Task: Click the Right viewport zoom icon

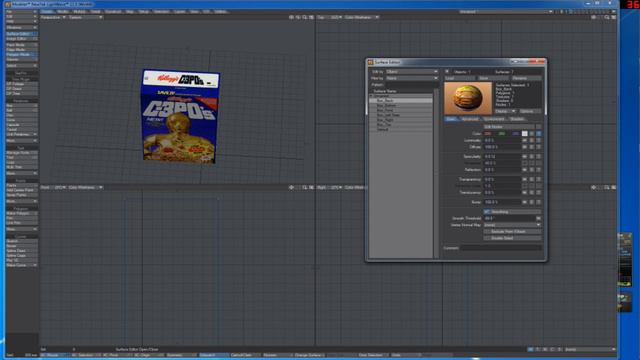Action: pyautogui.click(x=607, y=188)
